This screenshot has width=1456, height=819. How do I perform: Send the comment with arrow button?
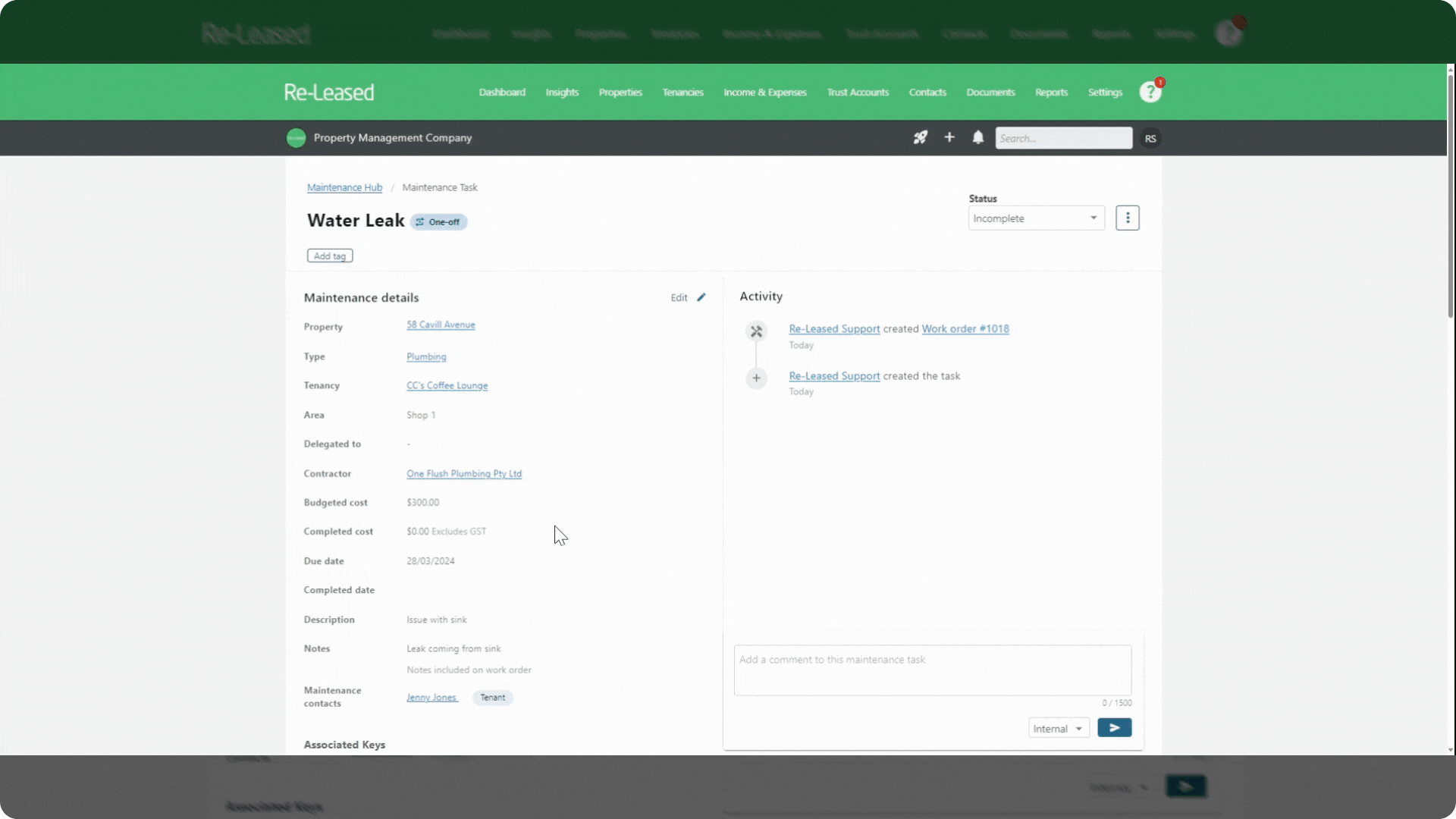click(1115, 728)
